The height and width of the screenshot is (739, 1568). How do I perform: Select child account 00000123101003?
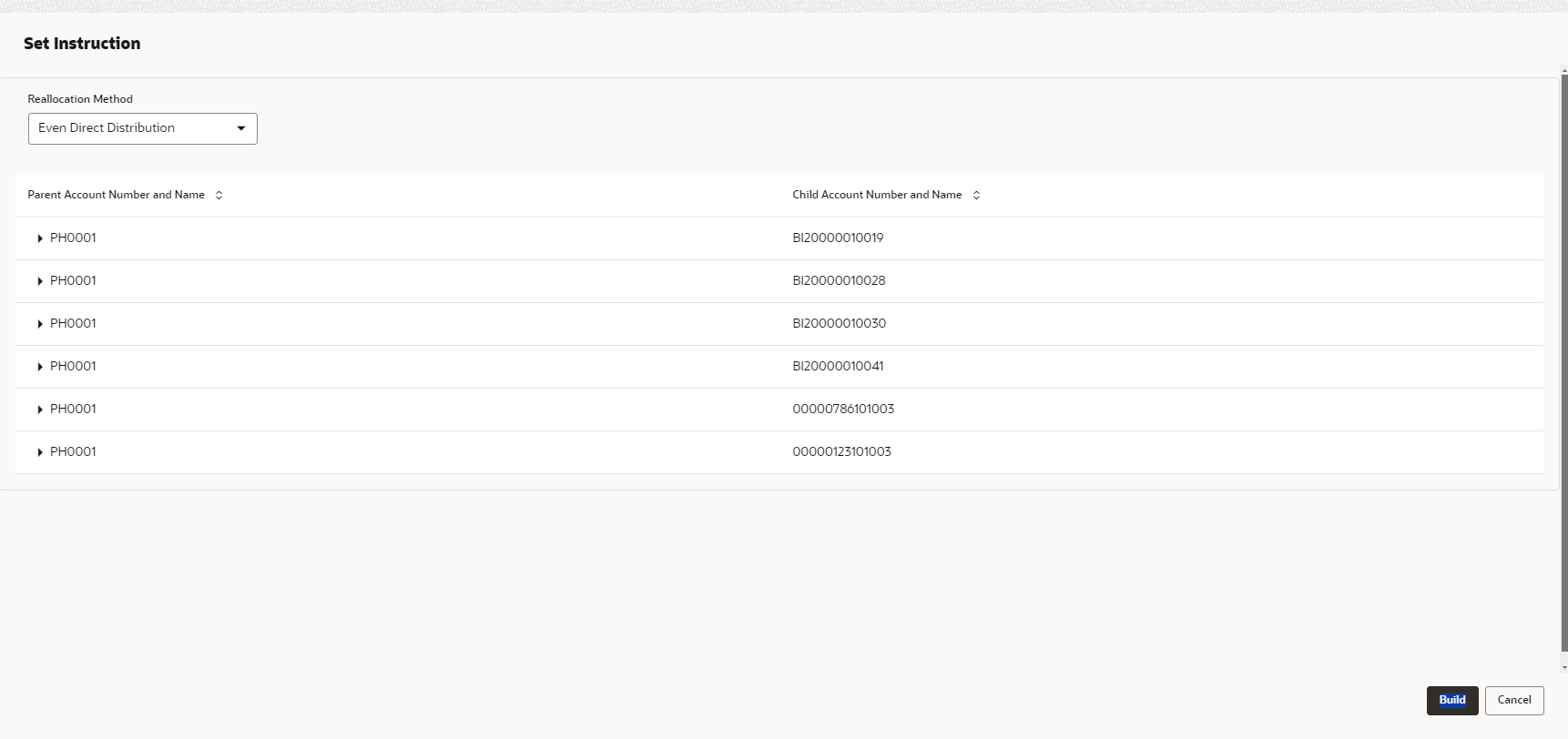click(x=841, y=451)
